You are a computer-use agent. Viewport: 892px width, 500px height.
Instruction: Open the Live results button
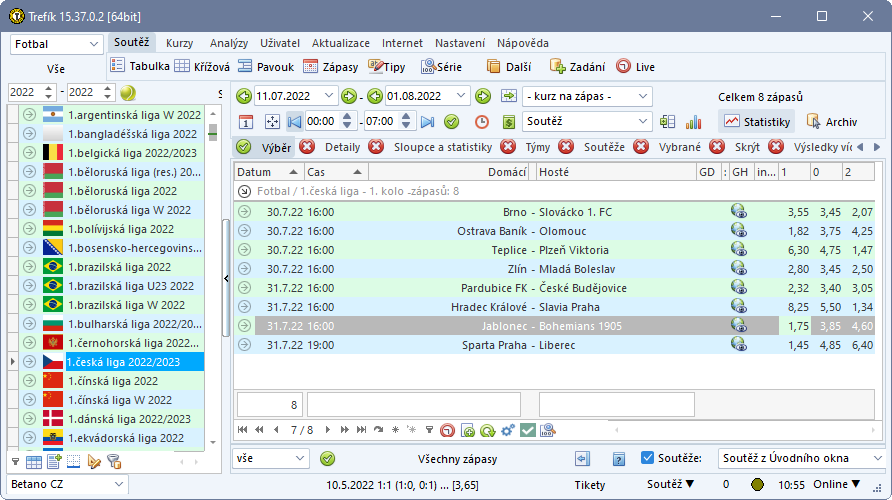[635, 67]
